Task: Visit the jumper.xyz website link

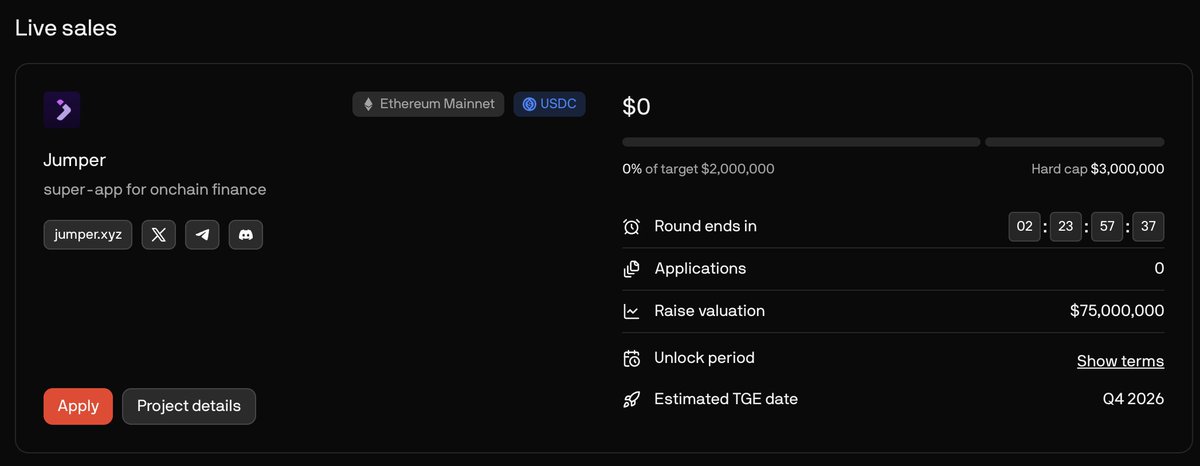Action: (88, 235)
